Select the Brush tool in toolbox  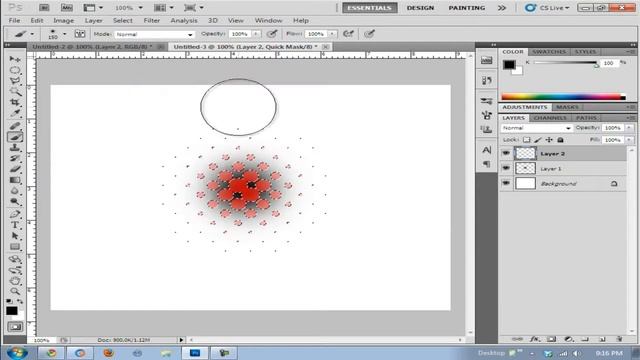(x=15, y=137)
